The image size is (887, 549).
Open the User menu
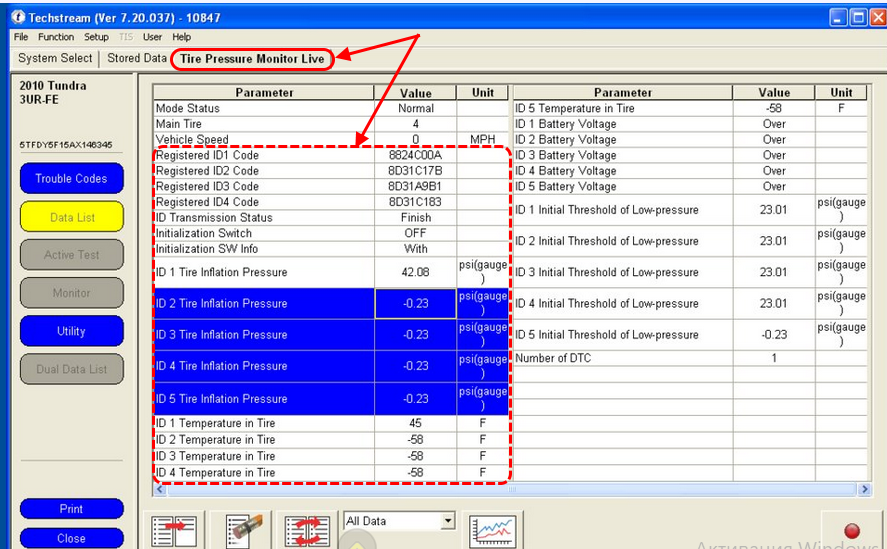click(x=152, y=37)
